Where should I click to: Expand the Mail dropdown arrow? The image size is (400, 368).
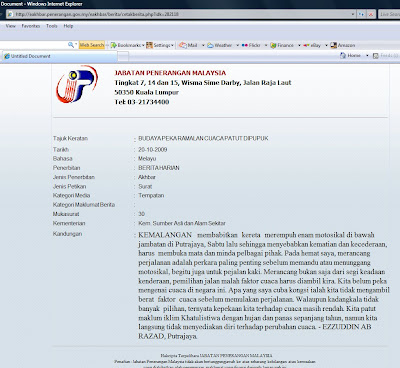203,45
